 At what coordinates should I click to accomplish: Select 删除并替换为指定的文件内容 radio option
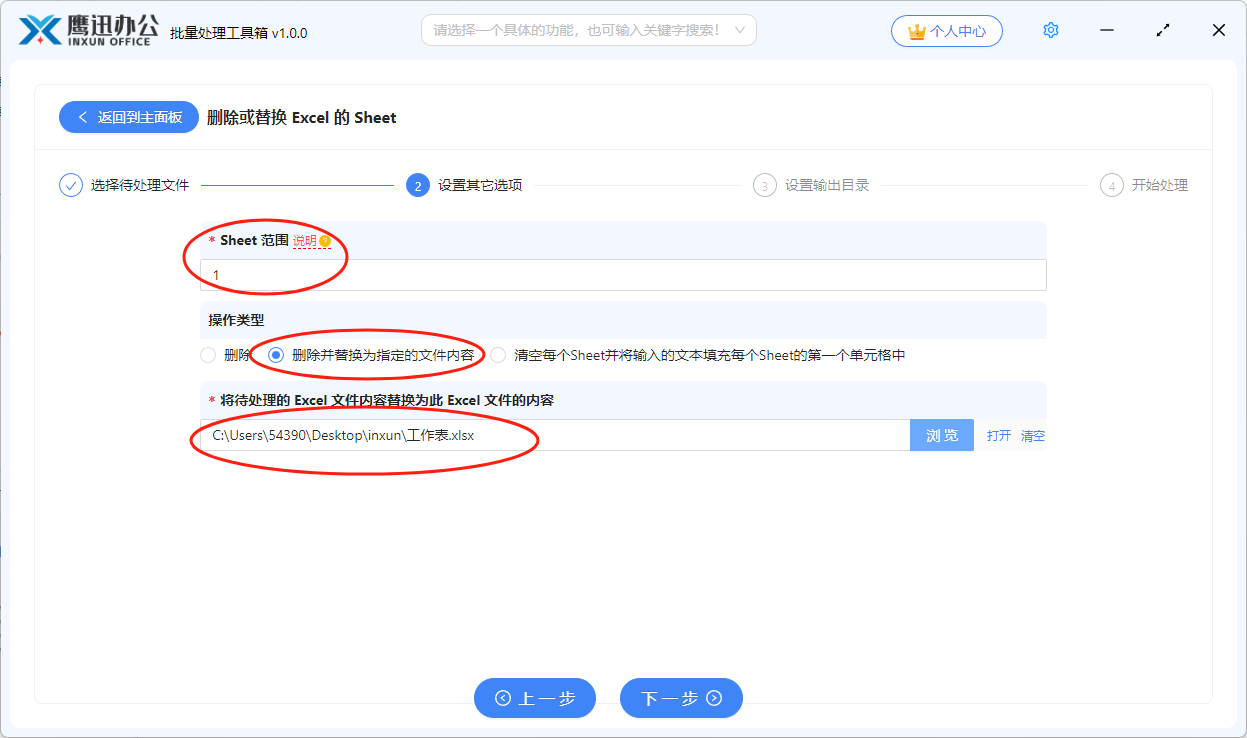[276, 355]
